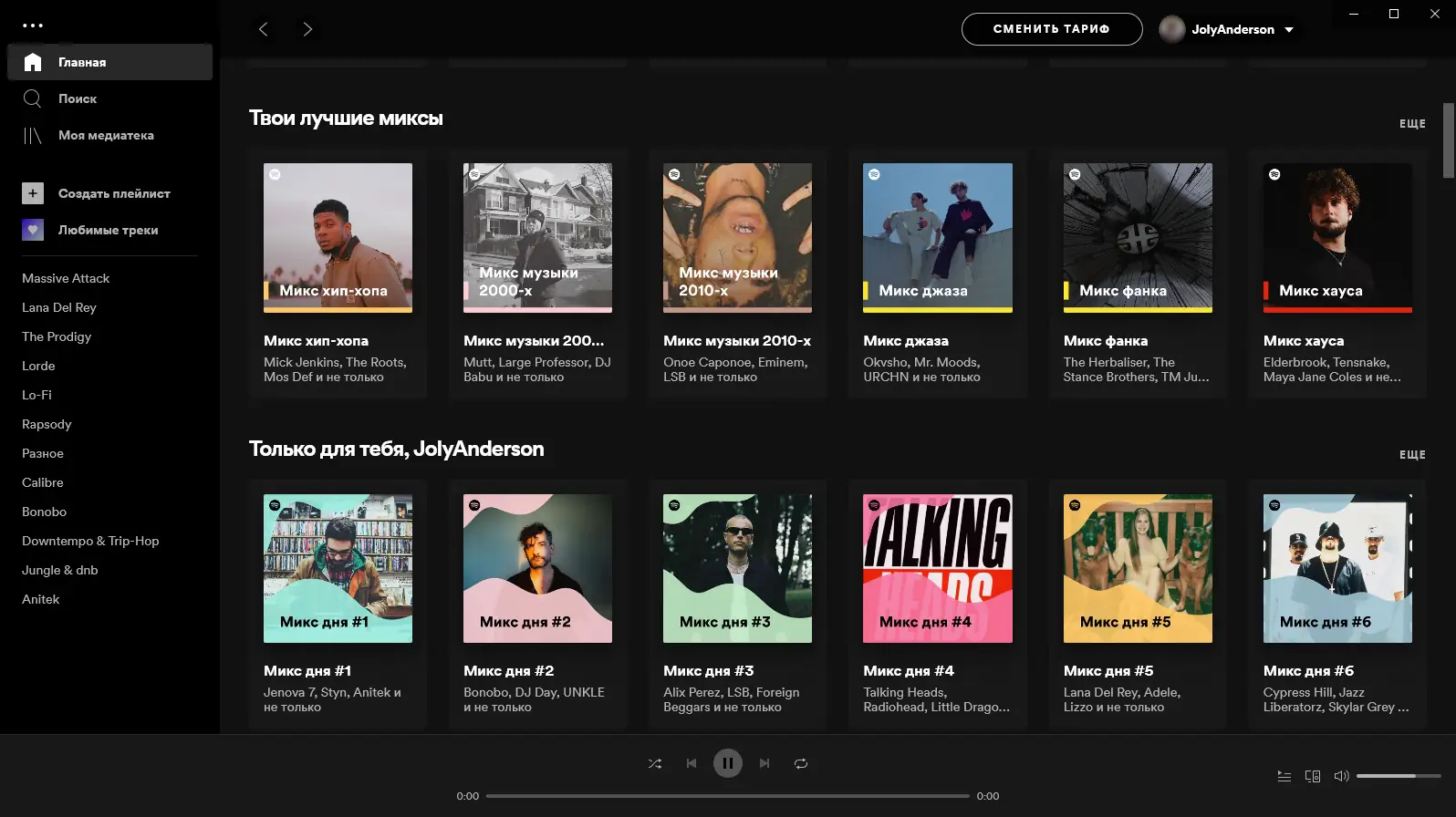Open Микс музыки 2000-х cover
Viewport: 1456px width, 817px height.
coord(537,238)
